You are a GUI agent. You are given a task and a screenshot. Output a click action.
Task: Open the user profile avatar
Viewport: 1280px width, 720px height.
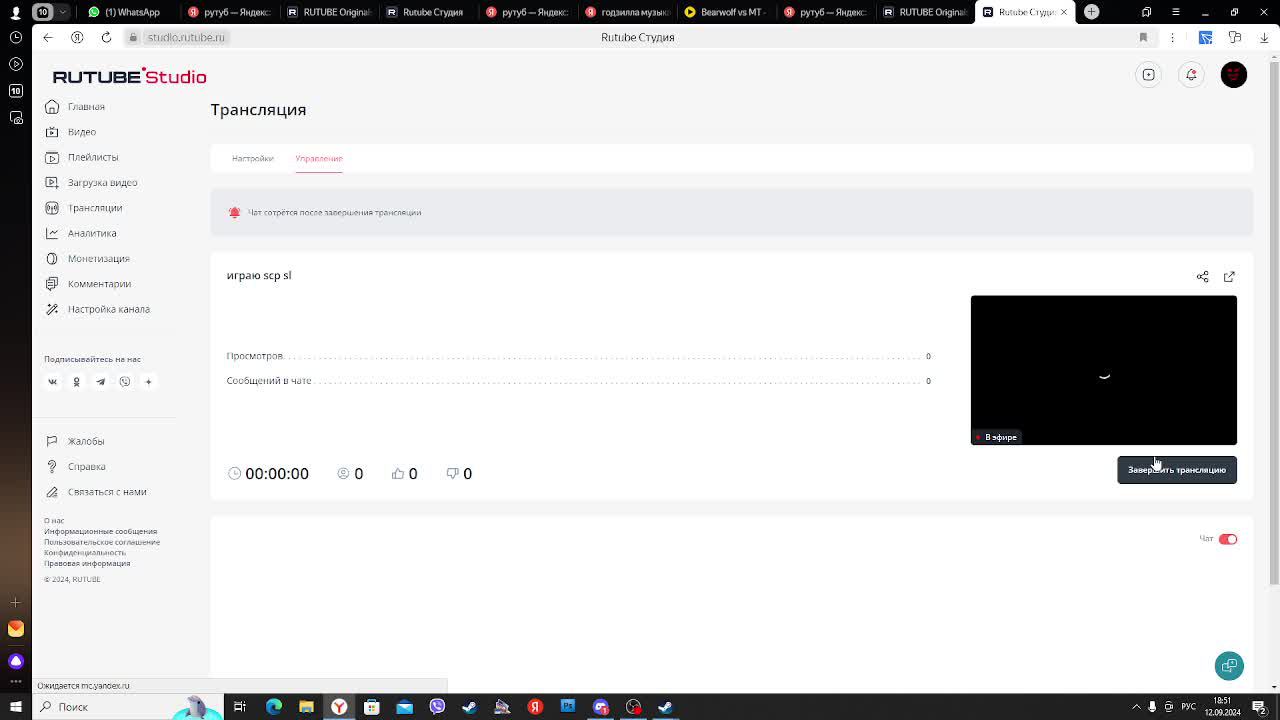click(1234, 75)
